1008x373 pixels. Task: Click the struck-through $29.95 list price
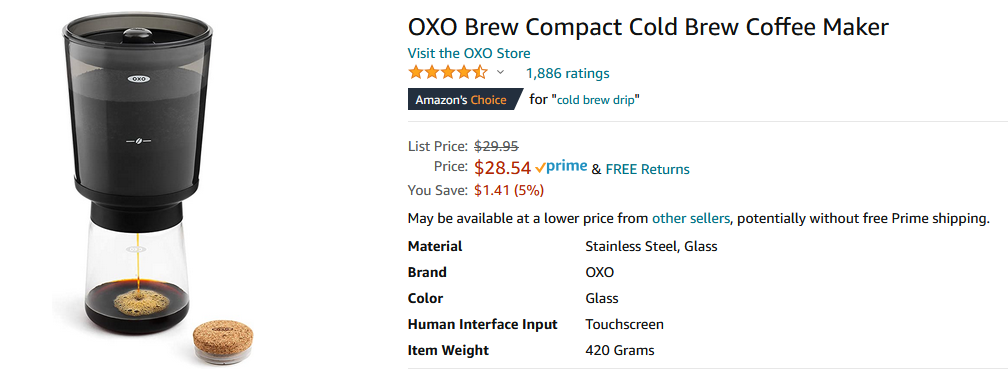(x=496, y=146)
